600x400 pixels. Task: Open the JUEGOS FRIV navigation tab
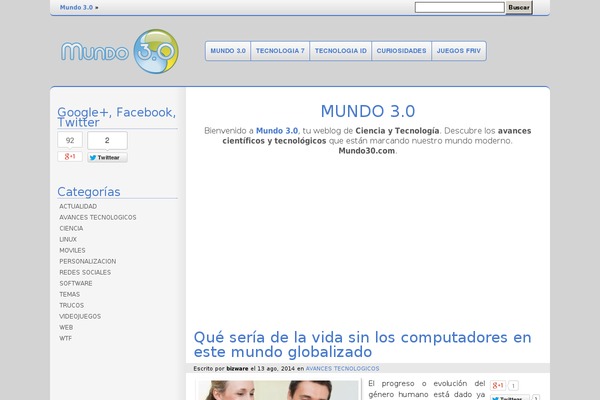(x=459, y=51)
